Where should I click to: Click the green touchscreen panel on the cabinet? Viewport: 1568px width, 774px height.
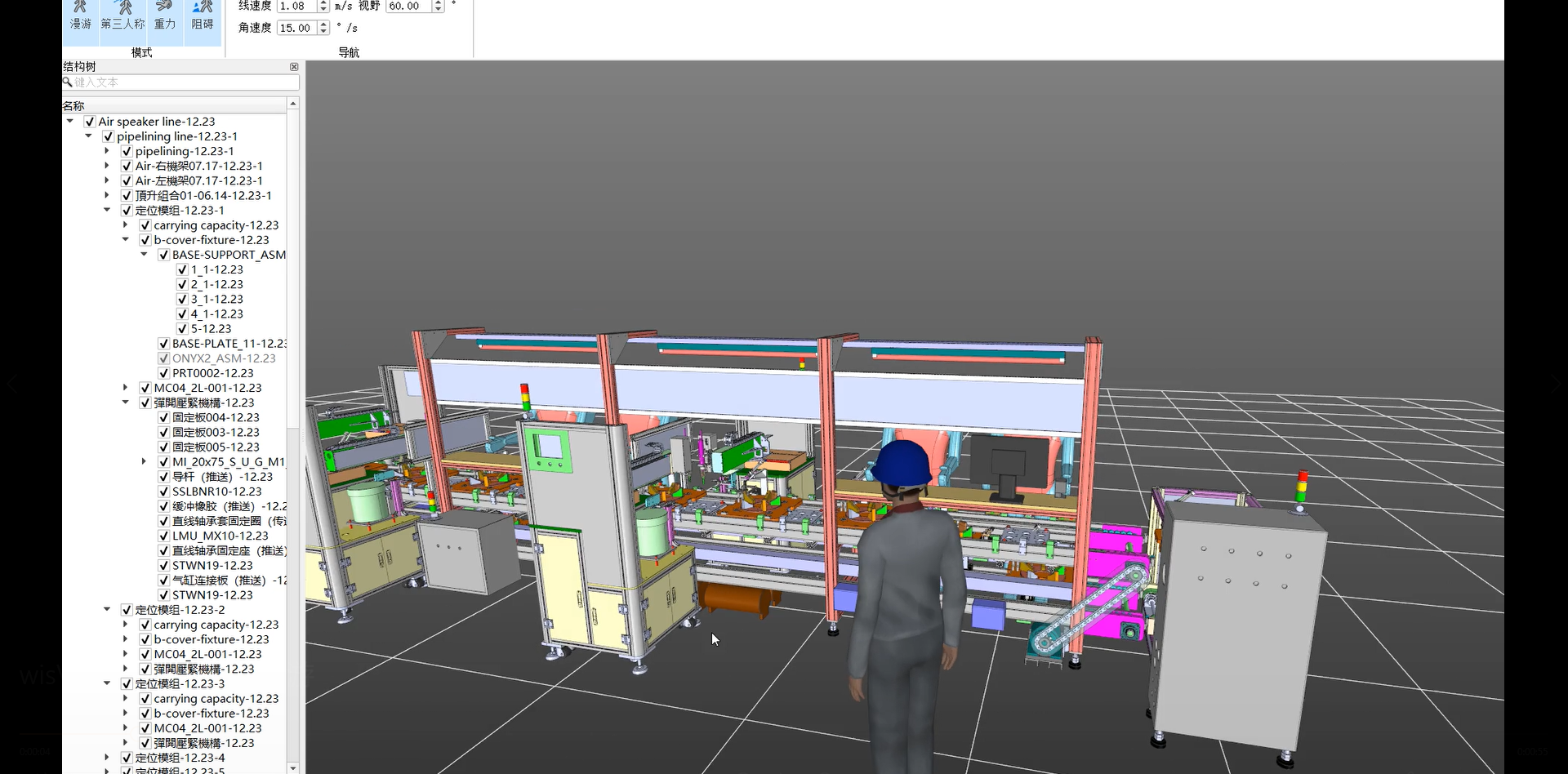(548, 450)
